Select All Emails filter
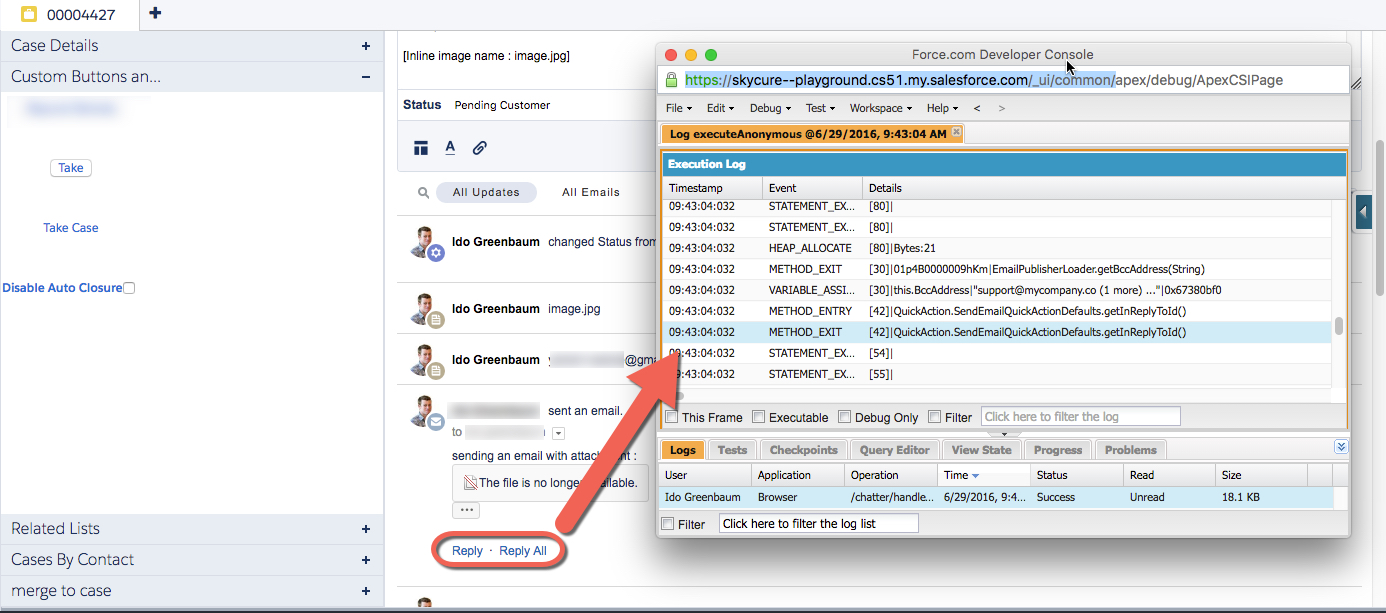 591,193
